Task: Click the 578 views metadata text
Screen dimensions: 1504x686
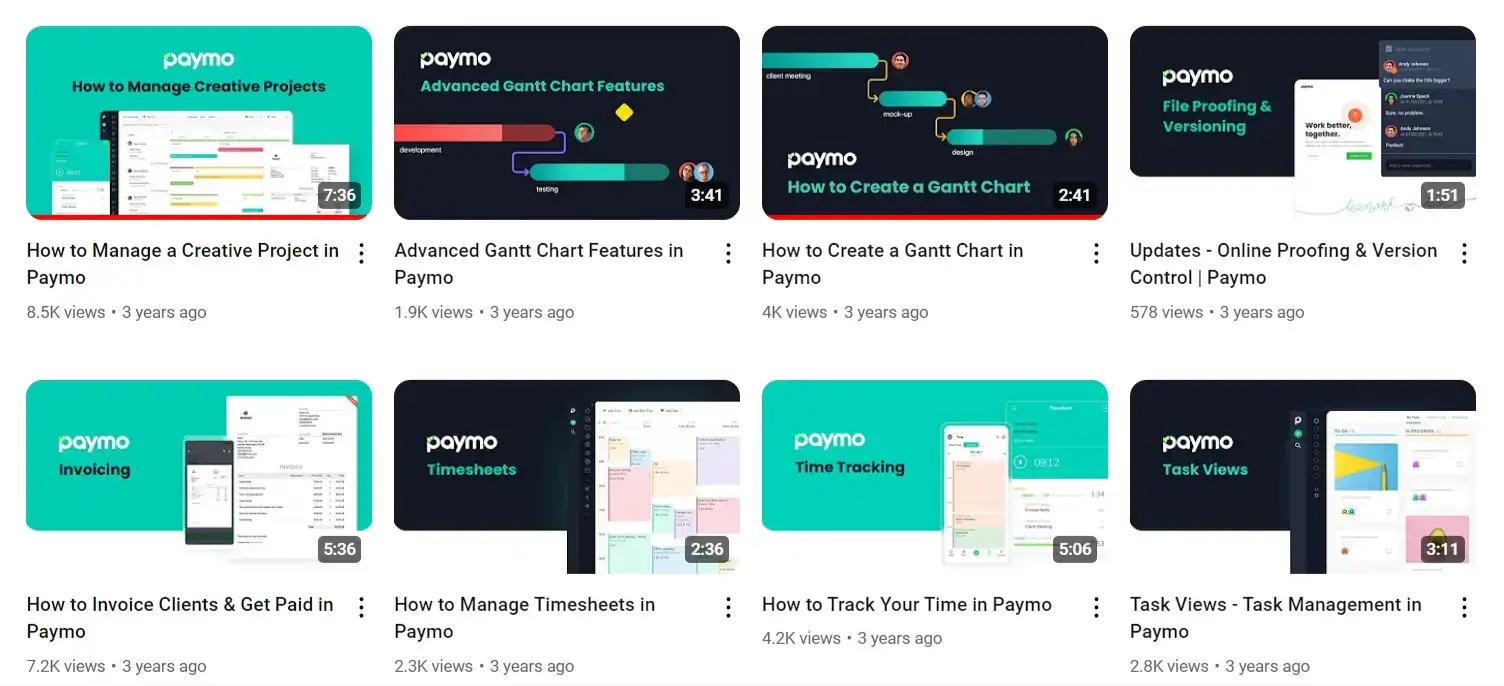Action: click(1167, 312)
